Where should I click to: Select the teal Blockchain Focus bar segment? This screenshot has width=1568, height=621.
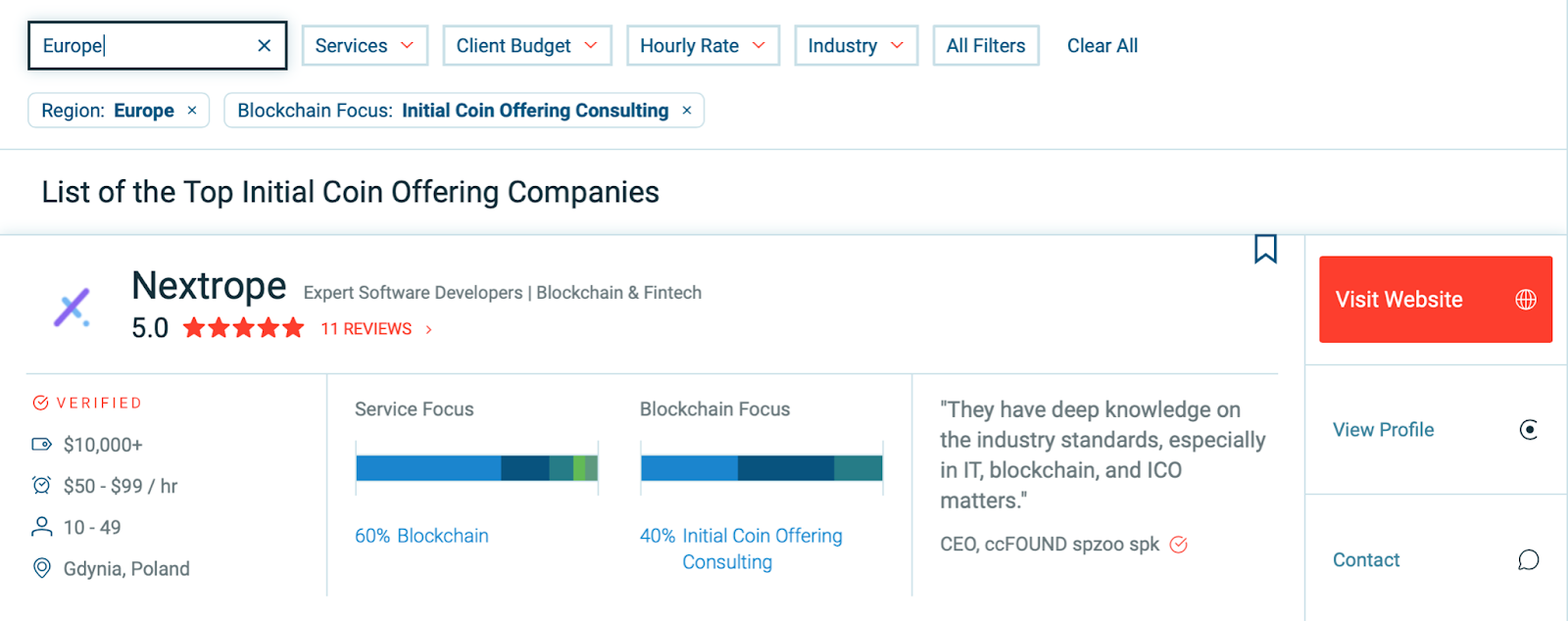click(858, 468)
